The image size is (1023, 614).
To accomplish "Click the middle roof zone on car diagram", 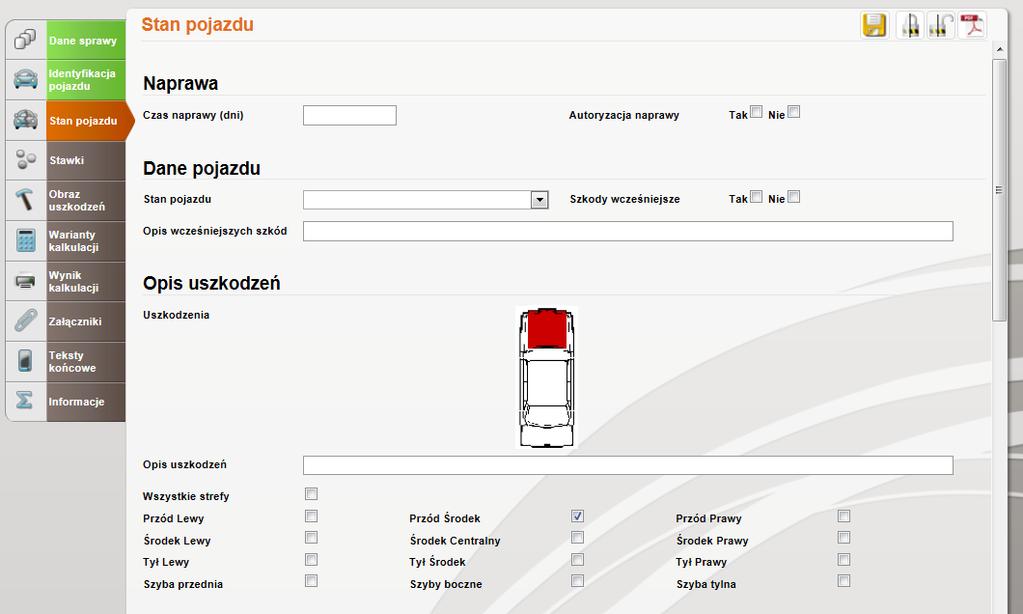I will (547, 382).
